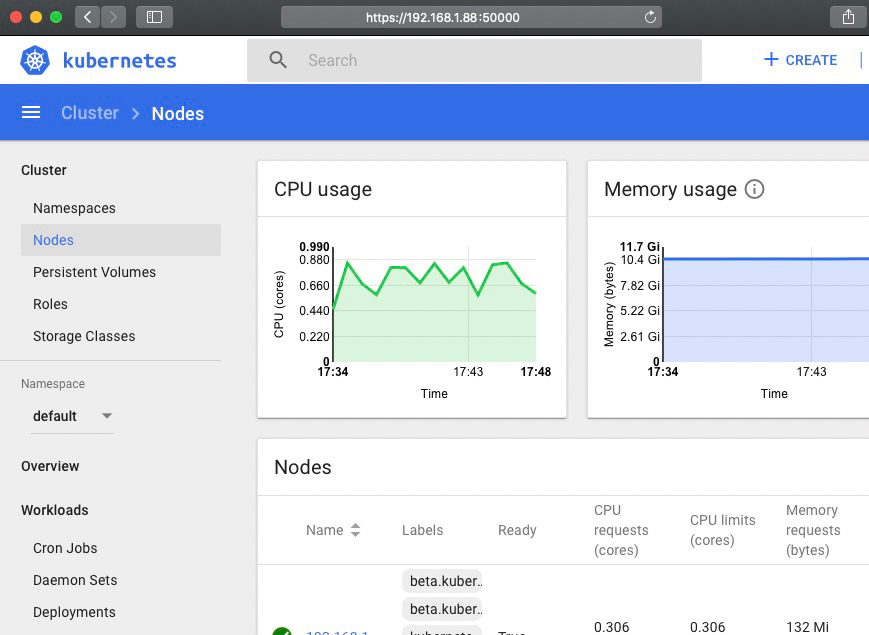Viewport: 869px width, 635px height.
Task: Click the search magnifier icon
Action: 278,60
